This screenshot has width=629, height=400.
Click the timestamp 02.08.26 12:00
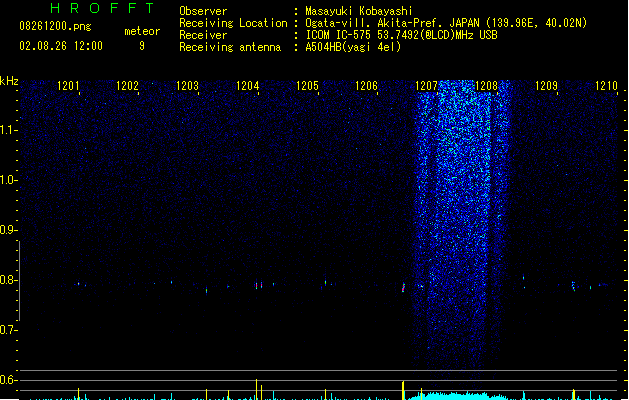61,46
